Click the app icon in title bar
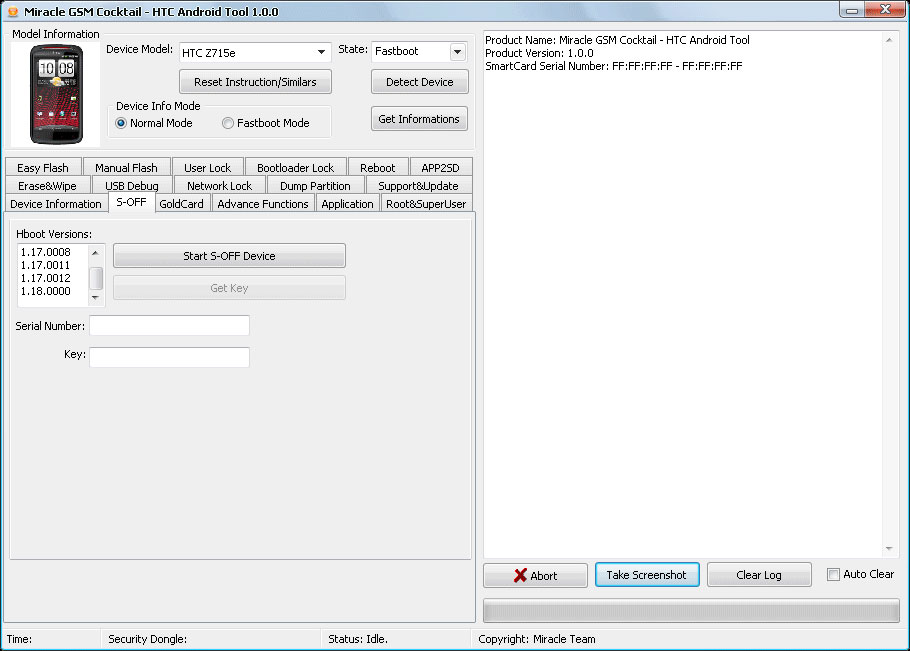Image resolution: width=910 pixels, height=651 pixels. tap(13, 12)
